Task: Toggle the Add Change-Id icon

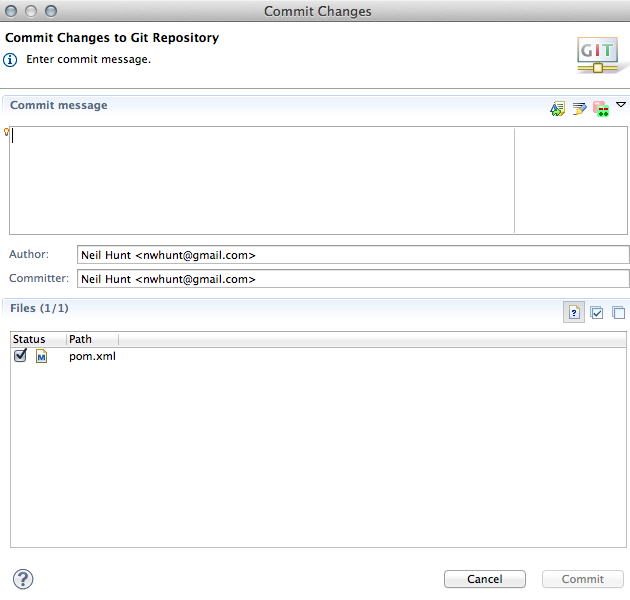Action: 601,109
